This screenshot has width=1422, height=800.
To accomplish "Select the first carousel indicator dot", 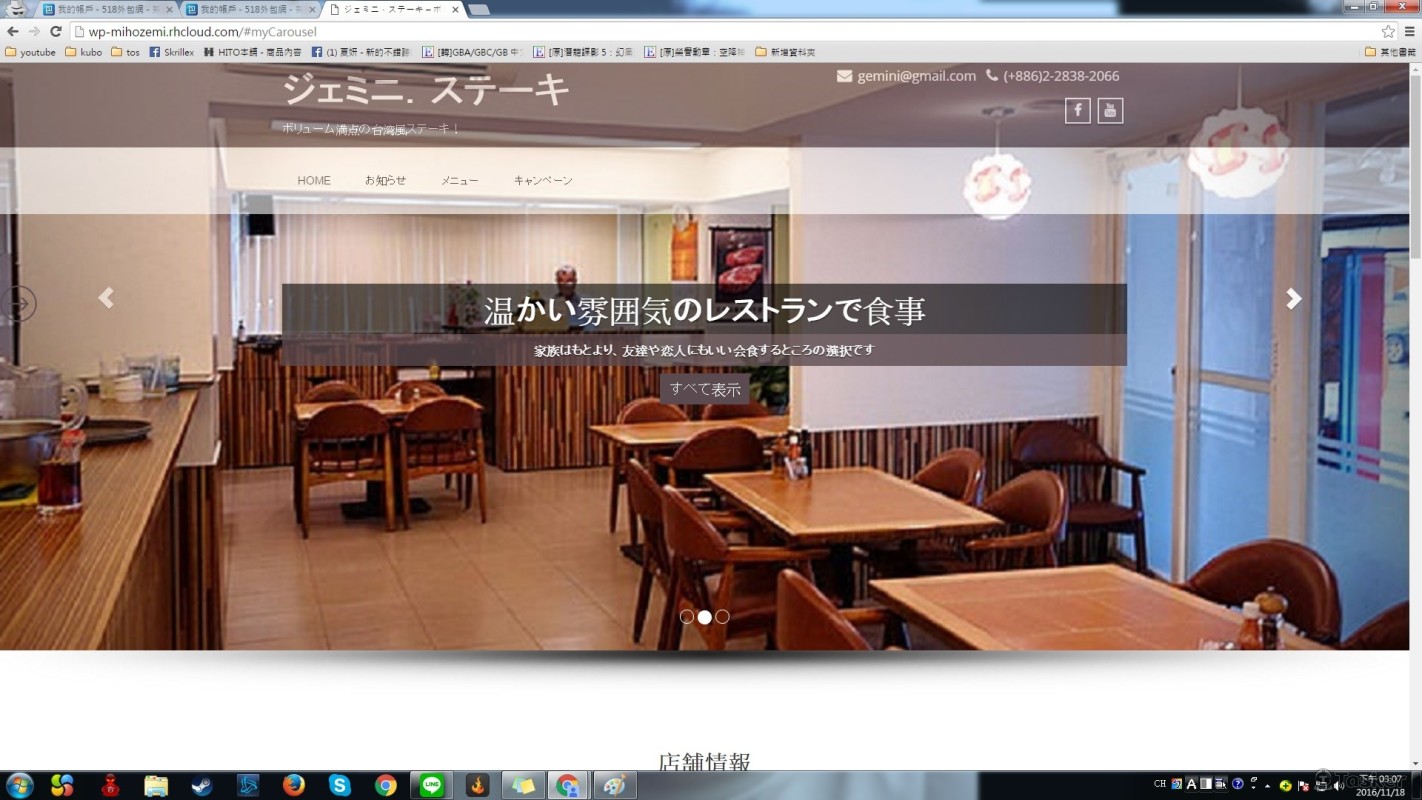I will point(687,617).
